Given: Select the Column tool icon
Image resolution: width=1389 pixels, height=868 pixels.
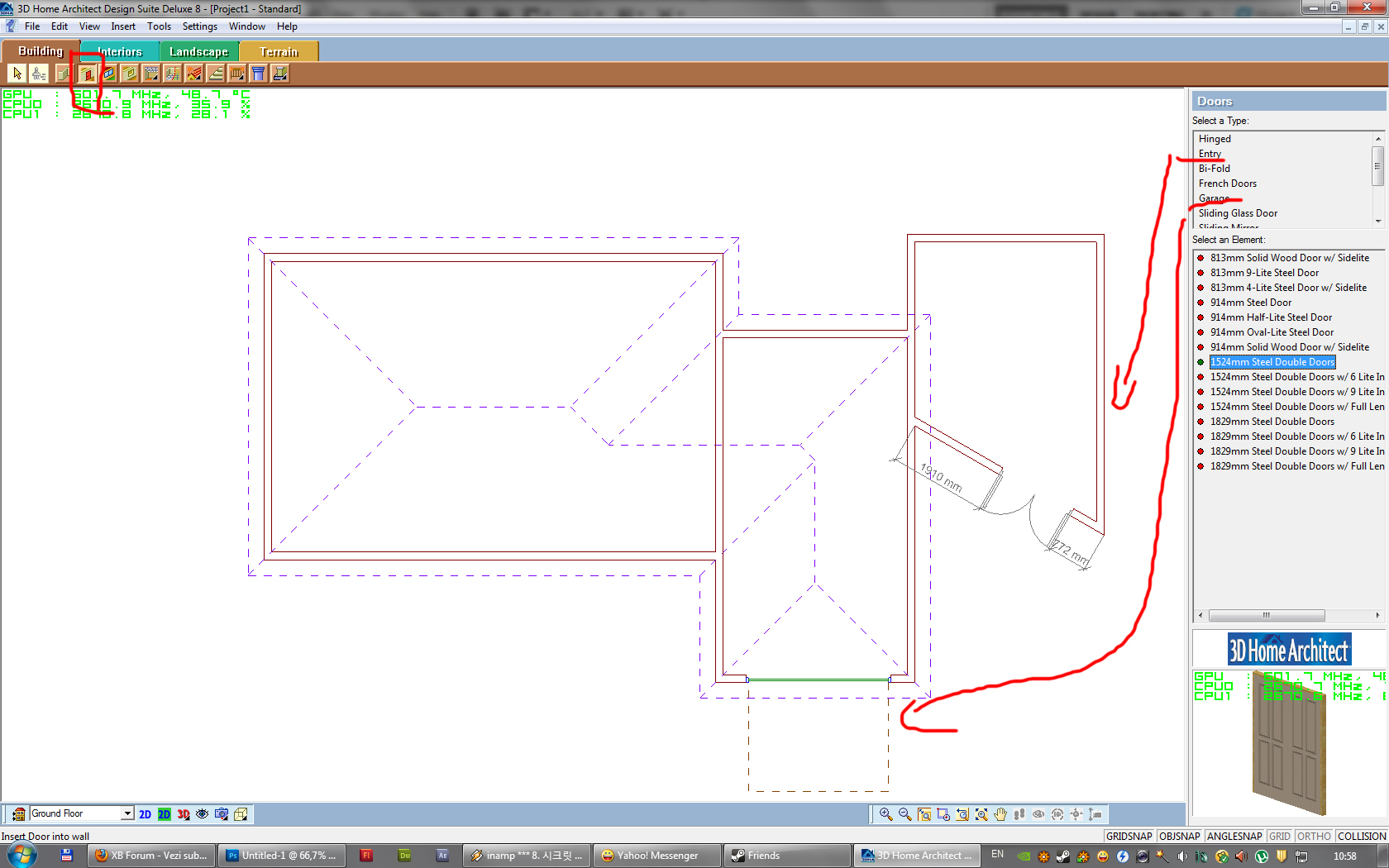Looking at the screenshot, I should (x=259, y=74).
